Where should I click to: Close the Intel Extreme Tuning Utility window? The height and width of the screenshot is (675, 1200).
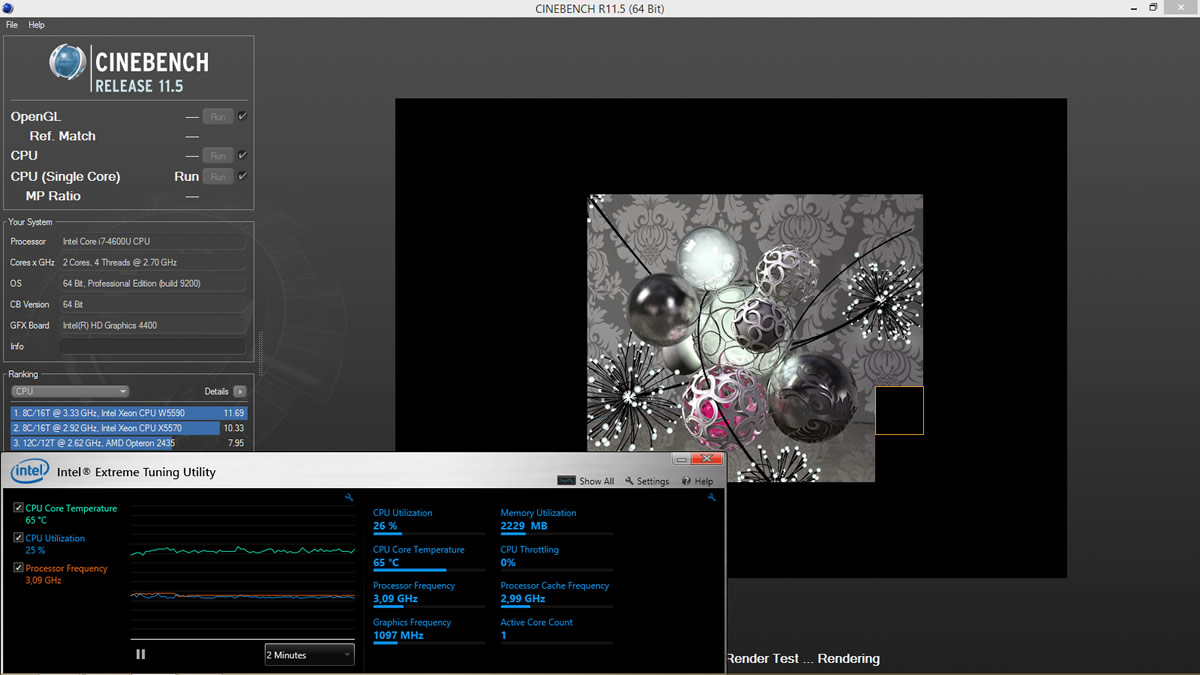[x=708, y=458]
